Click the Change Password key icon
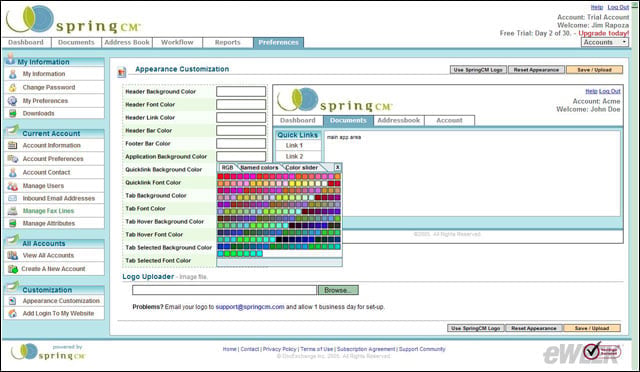The image size is (640, 372). tap(13, 87)
